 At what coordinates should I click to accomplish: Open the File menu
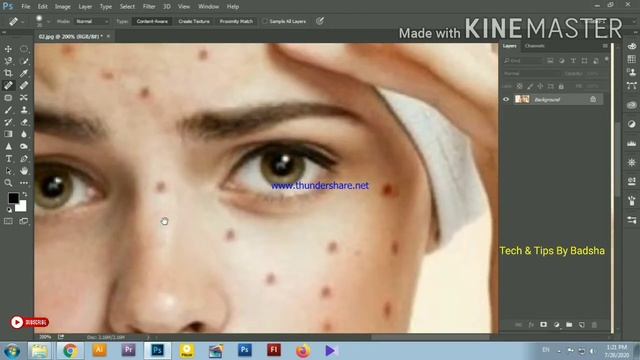(26, 7)
